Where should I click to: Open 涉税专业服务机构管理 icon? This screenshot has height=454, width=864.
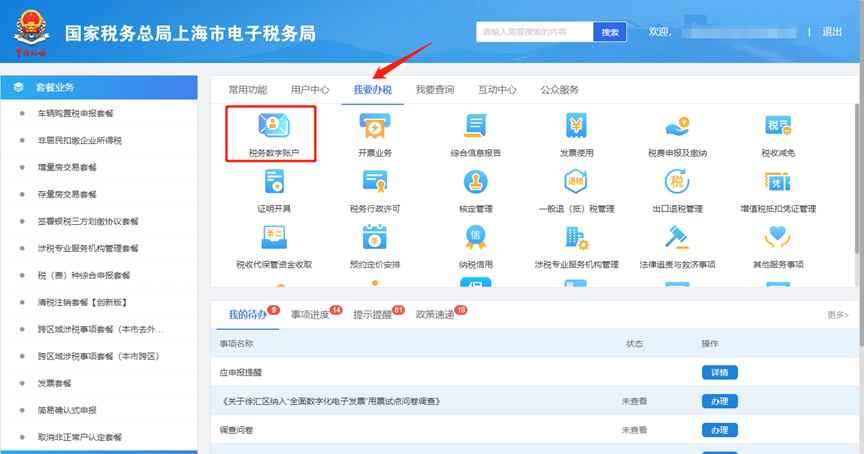tap(576, 237)
